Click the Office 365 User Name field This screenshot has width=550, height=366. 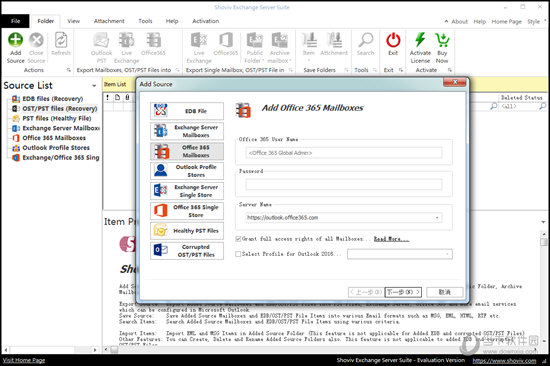pyautogui.click(x=343, y=153)
